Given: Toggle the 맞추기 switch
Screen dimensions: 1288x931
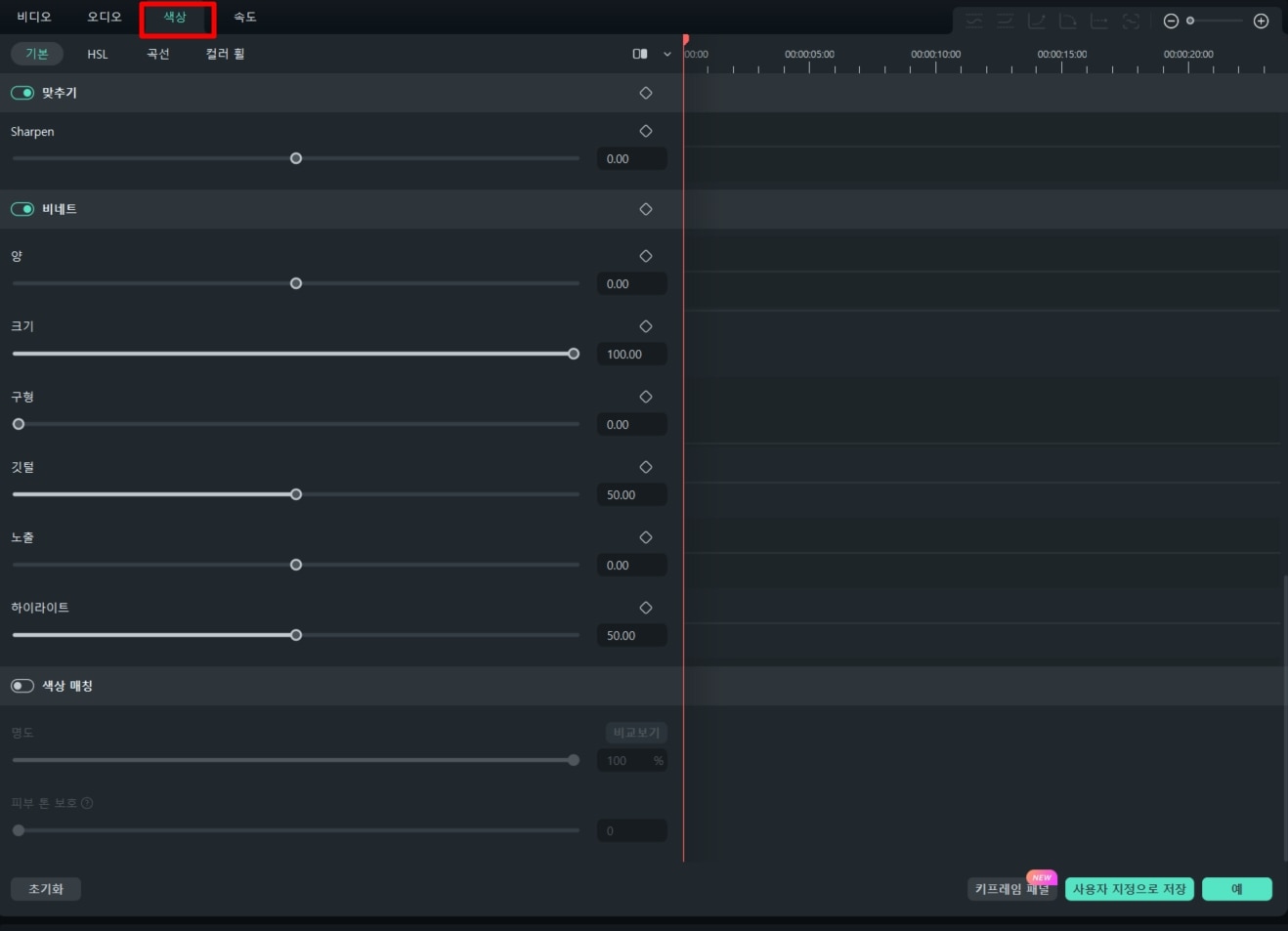Looking at the screenshot, I should coord(22,93).
